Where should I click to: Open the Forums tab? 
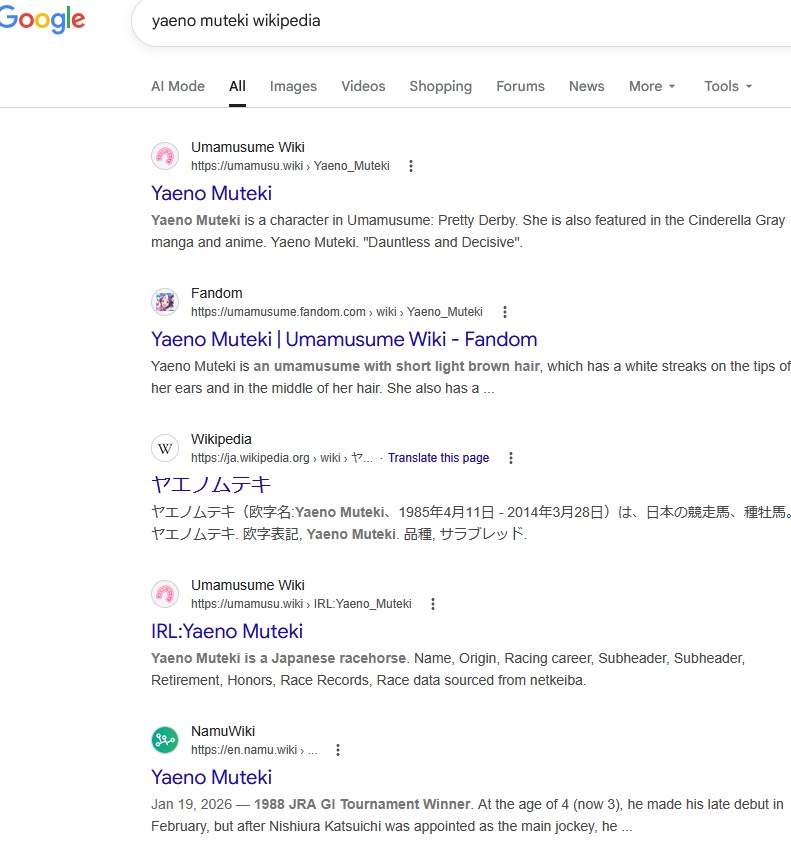tap(520, 86)
